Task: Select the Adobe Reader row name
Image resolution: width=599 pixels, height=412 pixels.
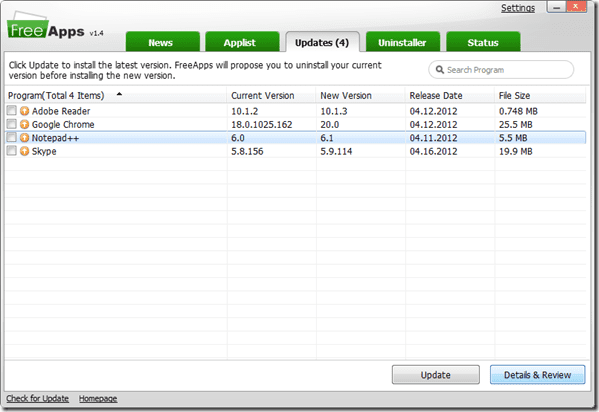Action: pyautogui.click(x=61, y=111)
